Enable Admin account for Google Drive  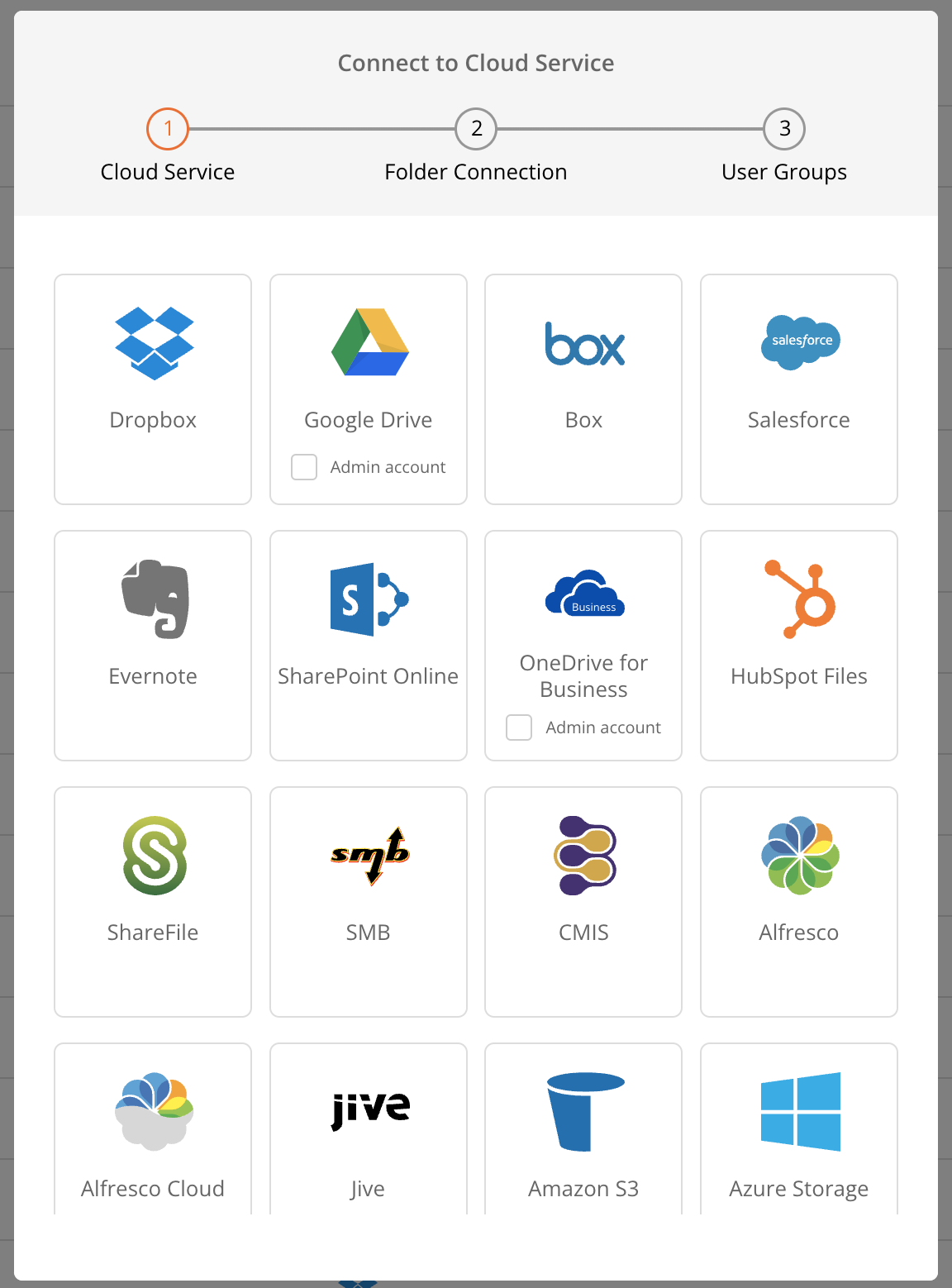(304, 467)
